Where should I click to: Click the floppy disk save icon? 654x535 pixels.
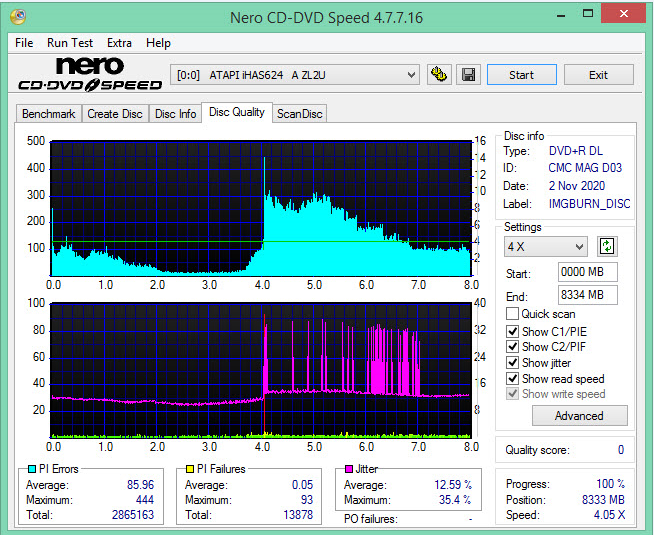(x=468, y=75)
